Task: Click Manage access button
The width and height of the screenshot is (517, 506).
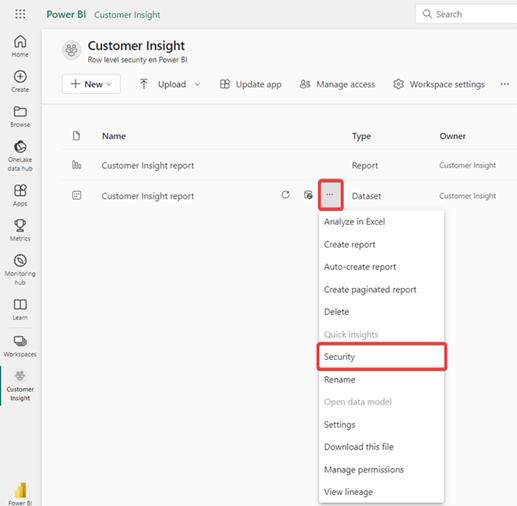Action: point(337,84)
